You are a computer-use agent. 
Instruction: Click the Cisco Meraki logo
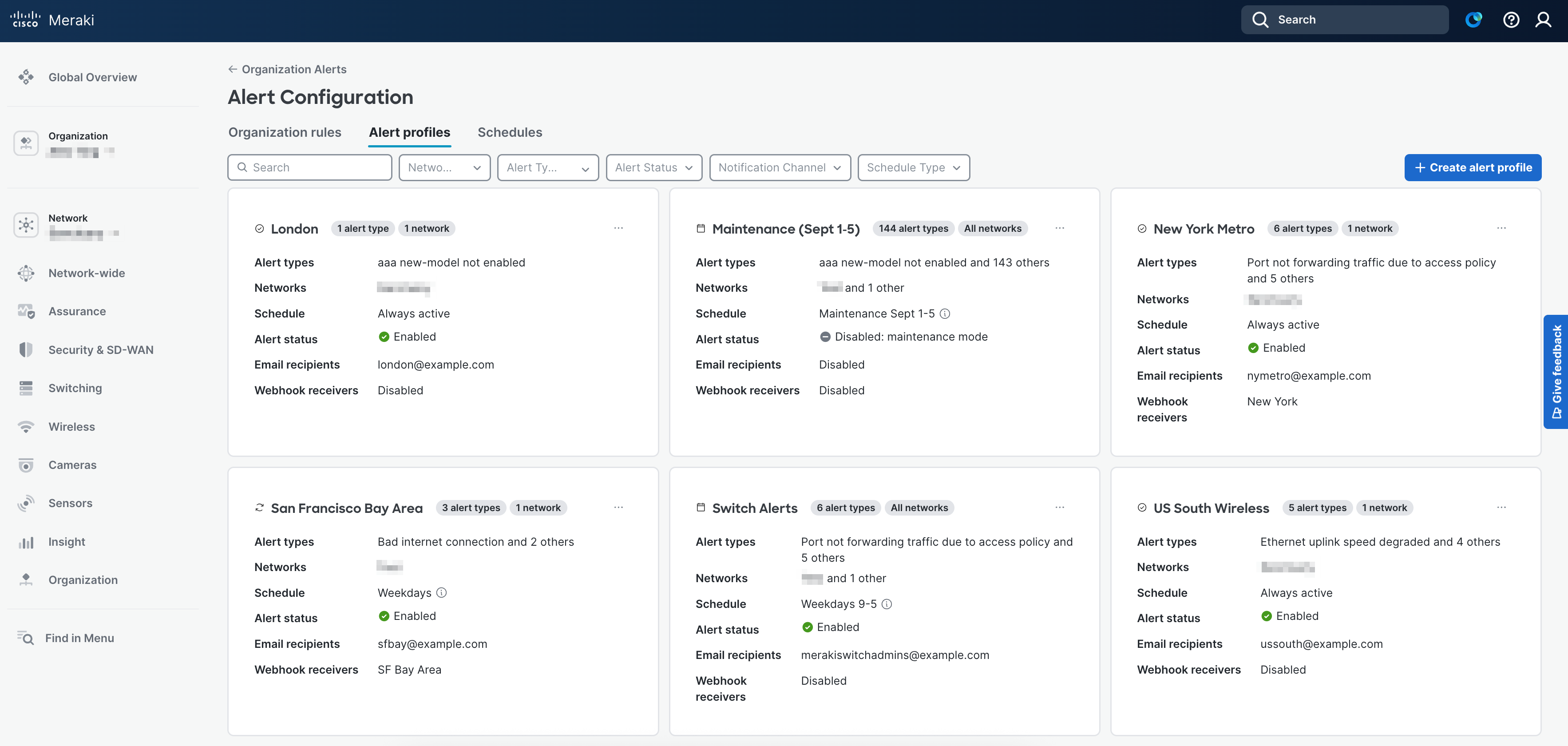[x=52, y=20]
